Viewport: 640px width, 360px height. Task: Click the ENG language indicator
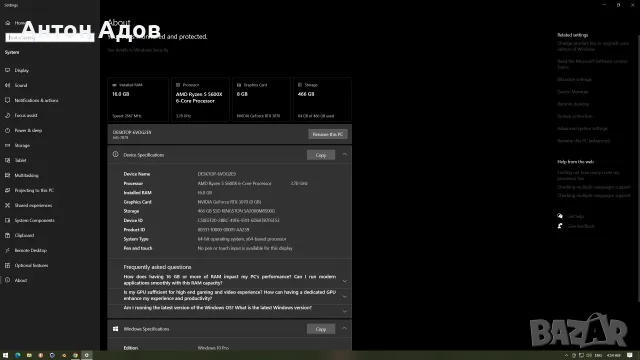pyautogui.click(x=598, y=356)
